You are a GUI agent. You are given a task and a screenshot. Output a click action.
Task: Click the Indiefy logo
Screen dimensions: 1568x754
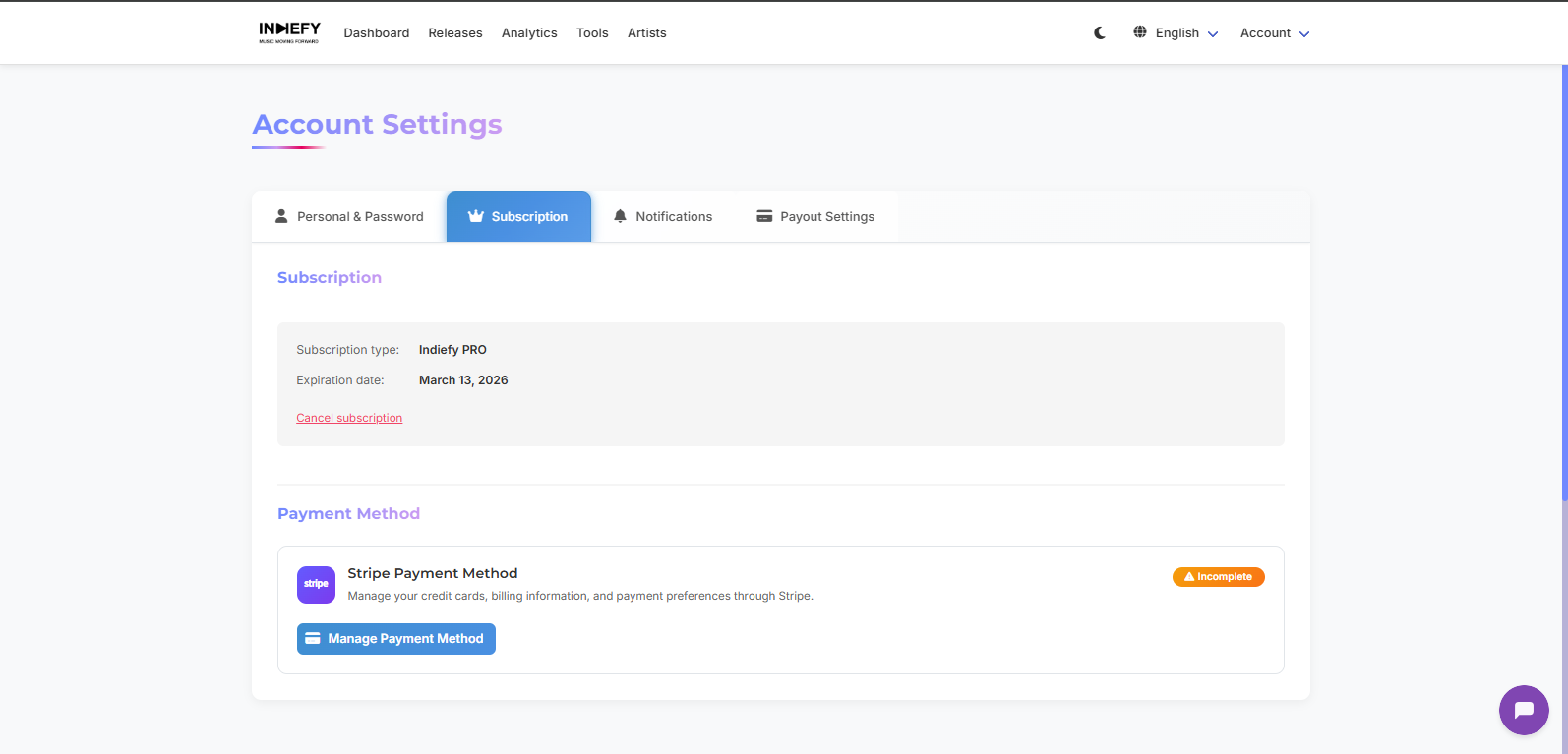click(x=289, y=32)
